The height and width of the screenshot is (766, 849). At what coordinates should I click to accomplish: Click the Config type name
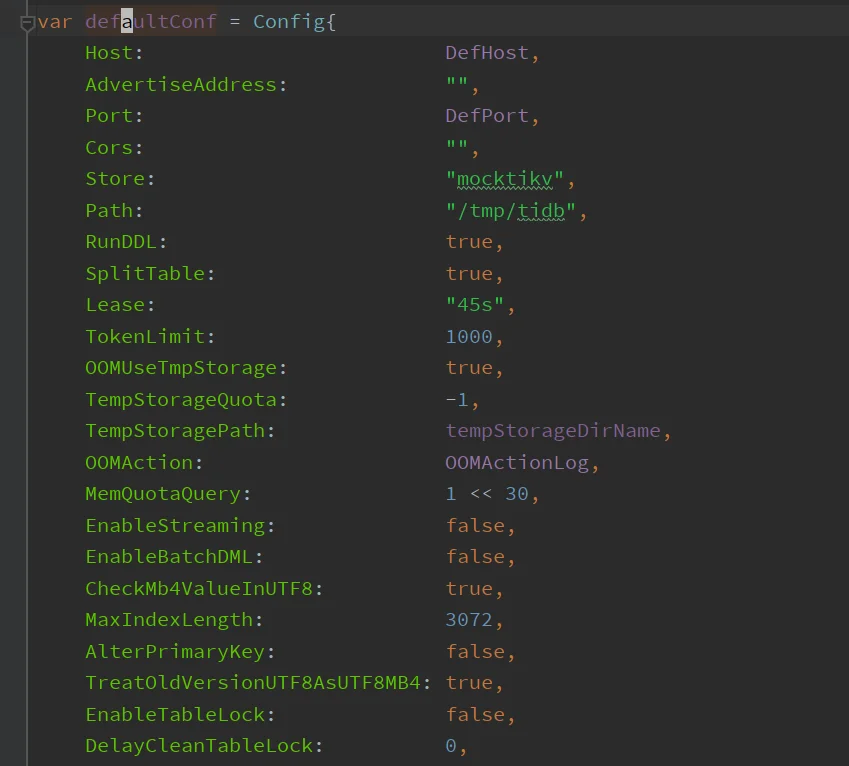pyautogui.click(x=289, y=22)
